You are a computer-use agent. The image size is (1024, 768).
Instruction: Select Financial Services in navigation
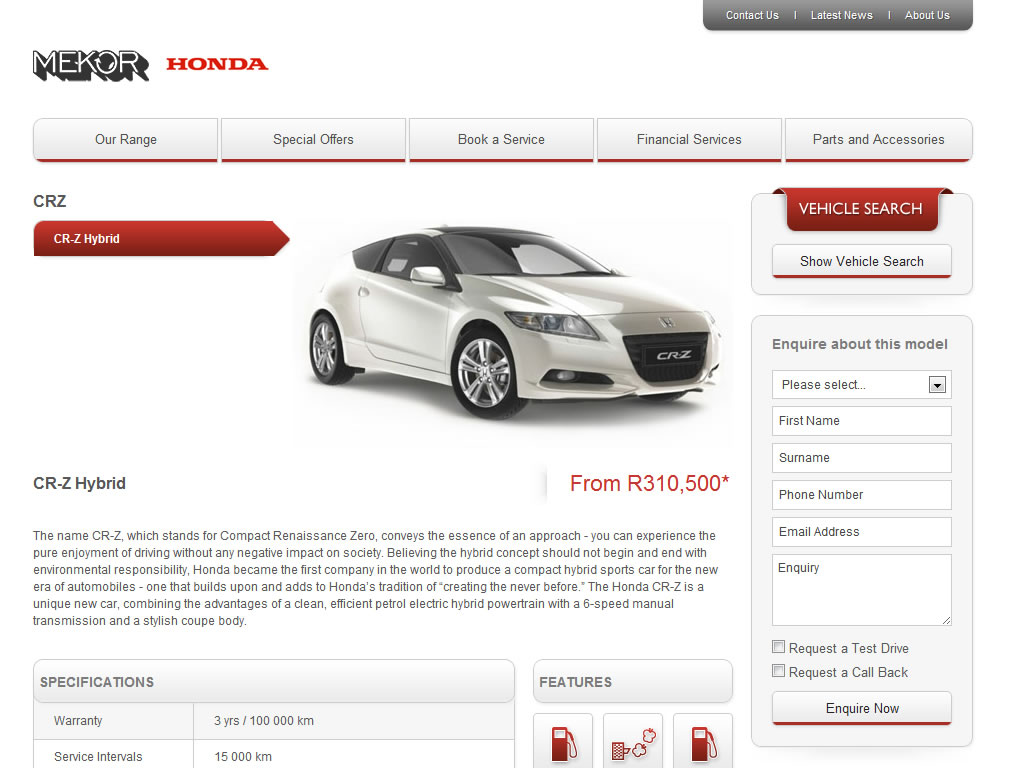coord(689,140)
